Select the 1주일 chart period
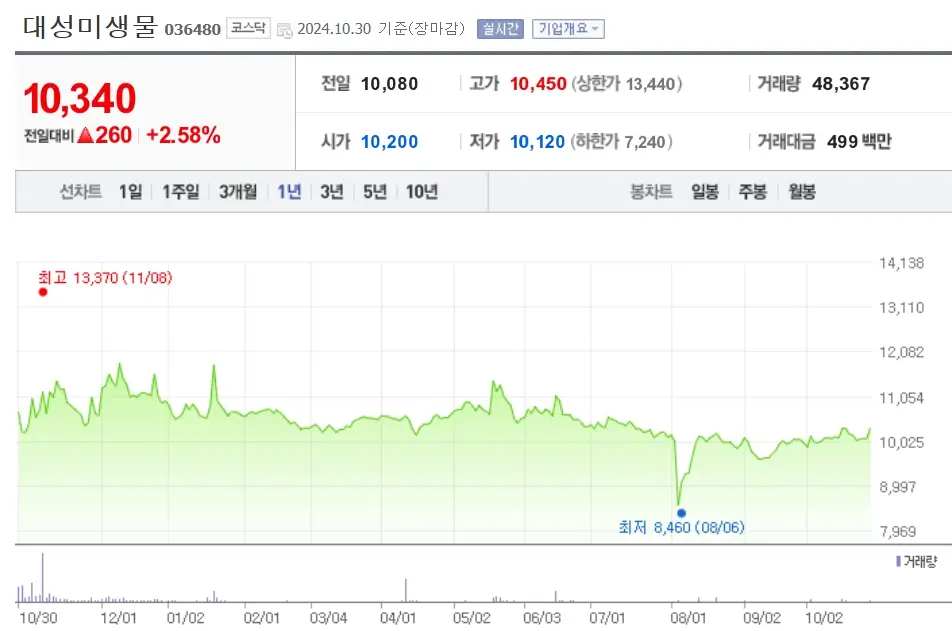This screenshot has height=631, width=952. 180,191
